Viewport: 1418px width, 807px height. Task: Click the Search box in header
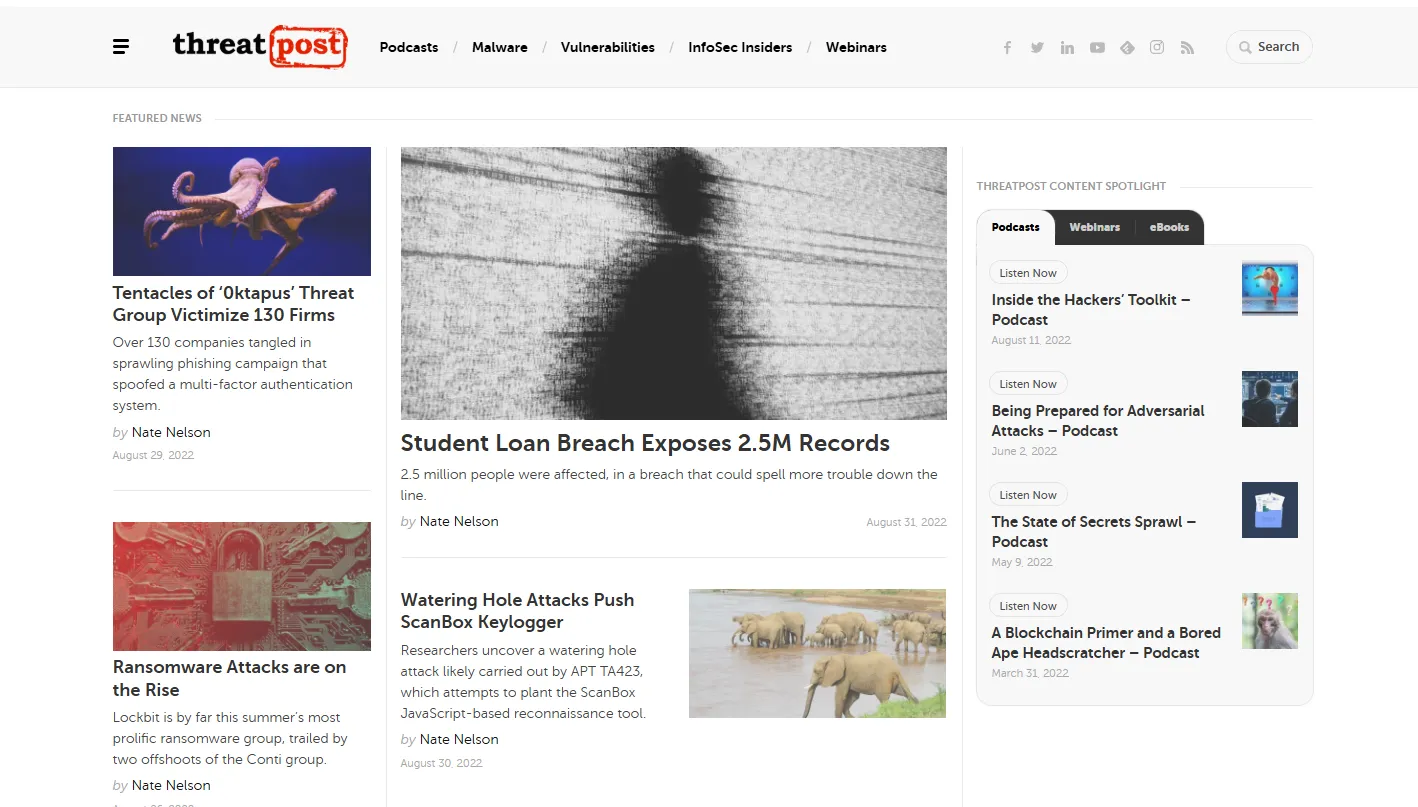tap(1269, 47)
